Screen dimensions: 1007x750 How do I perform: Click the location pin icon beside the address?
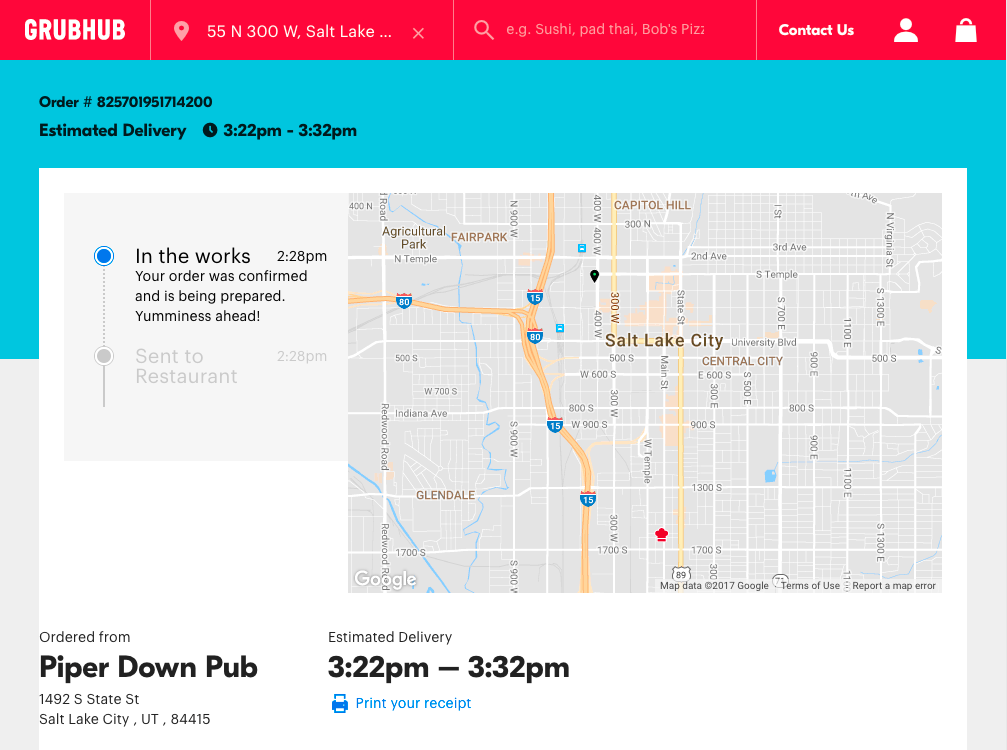coord(181,30)
